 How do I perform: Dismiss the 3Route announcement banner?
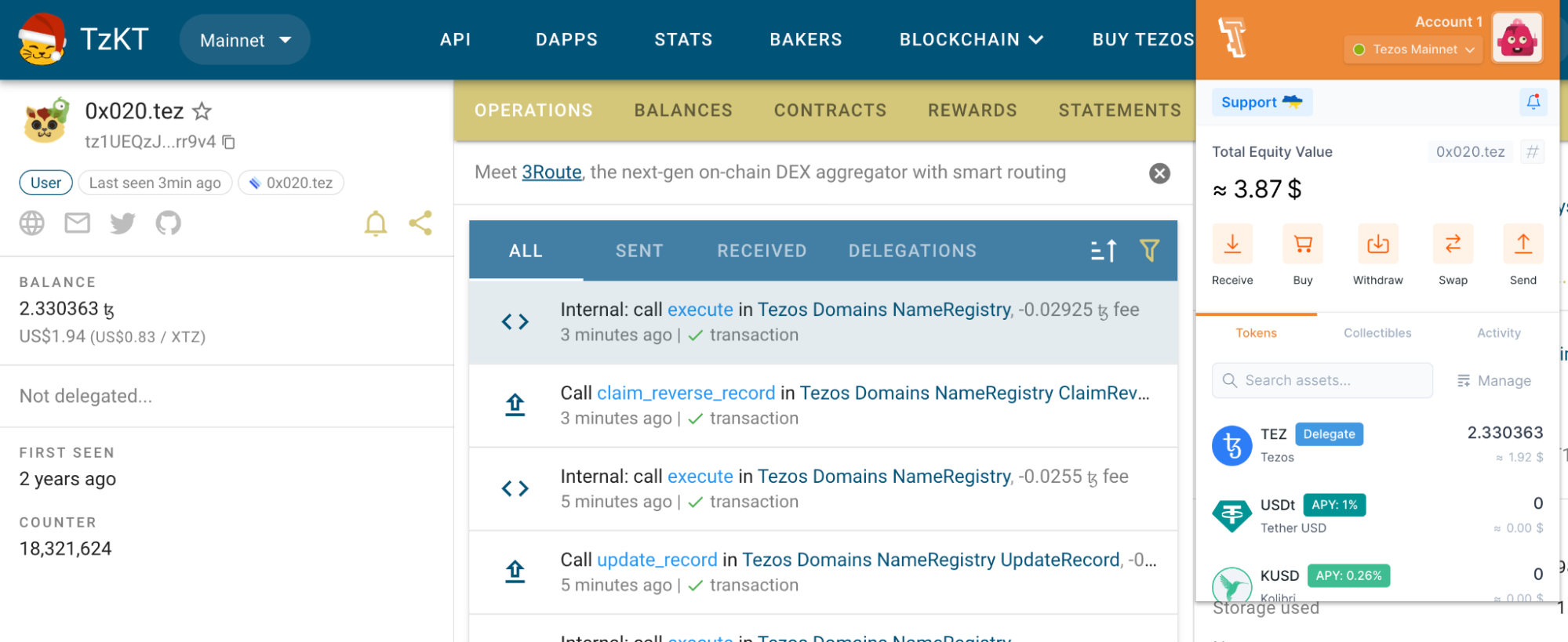pyautogui.click(x=1159, y=173)
